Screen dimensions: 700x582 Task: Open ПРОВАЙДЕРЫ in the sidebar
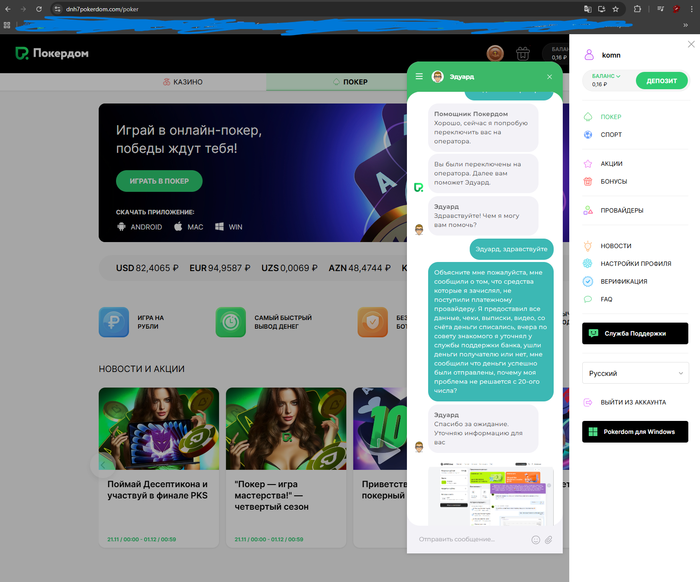click(x=621, y=210)
